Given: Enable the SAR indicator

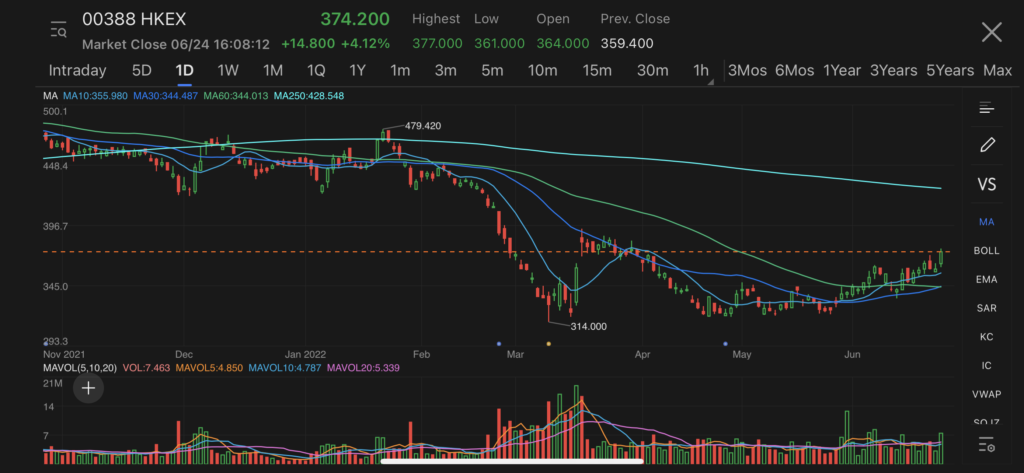Looking at the screenshot, I should click(986, 308).
